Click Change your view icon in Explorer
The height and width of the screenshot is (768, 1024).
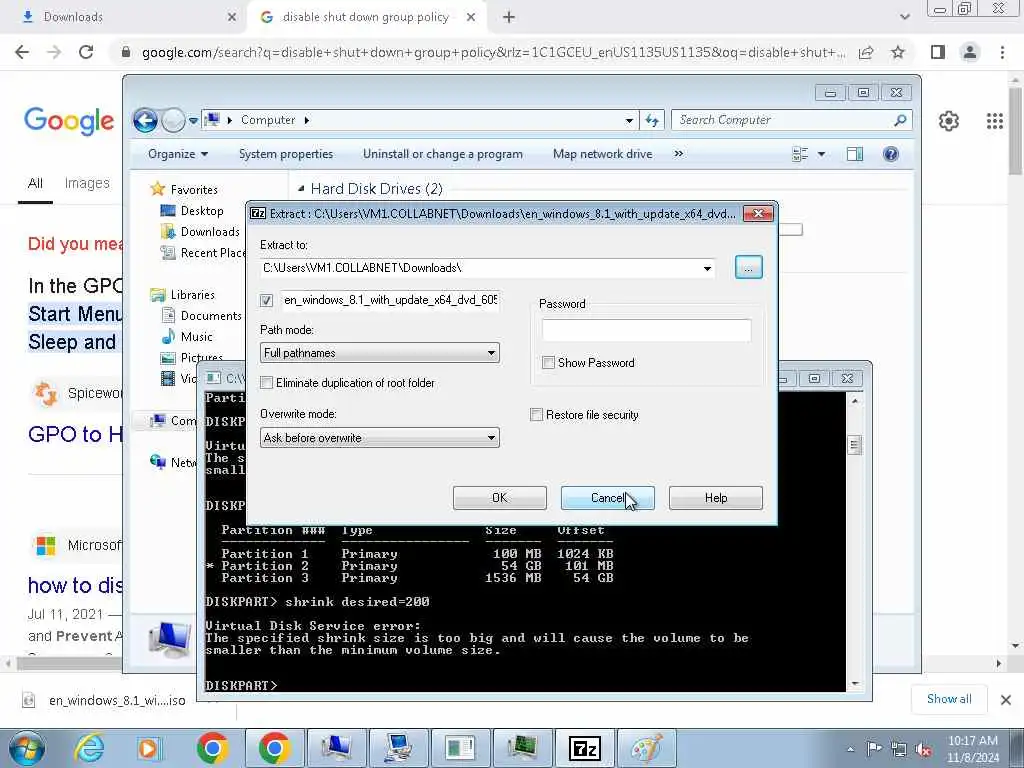point(800,154)
